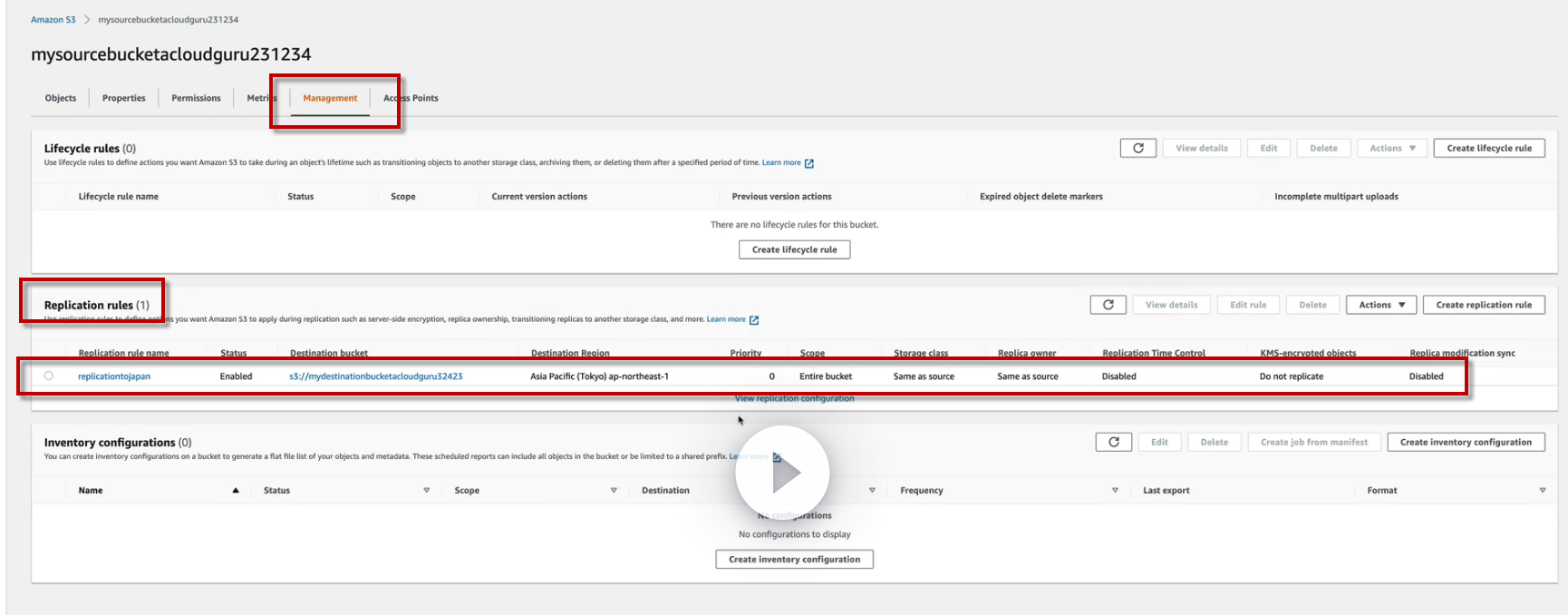The width and height of the screenshot is (1568, 615).
Task: Open external link icon beside Replication Learn more
Action: pos(754,319)
